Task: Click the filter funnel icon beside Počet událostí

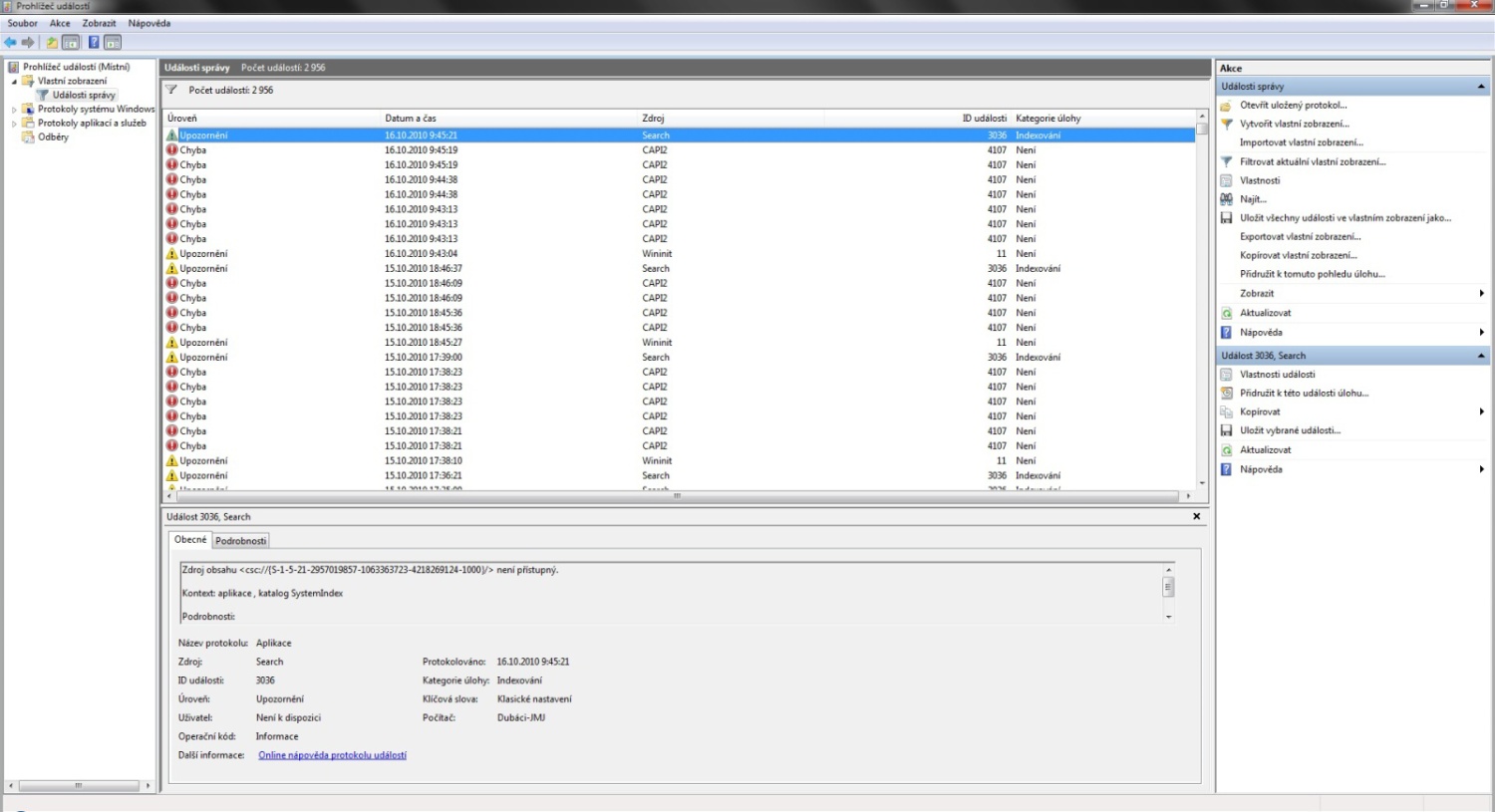Action: click(x=171, y=90)
